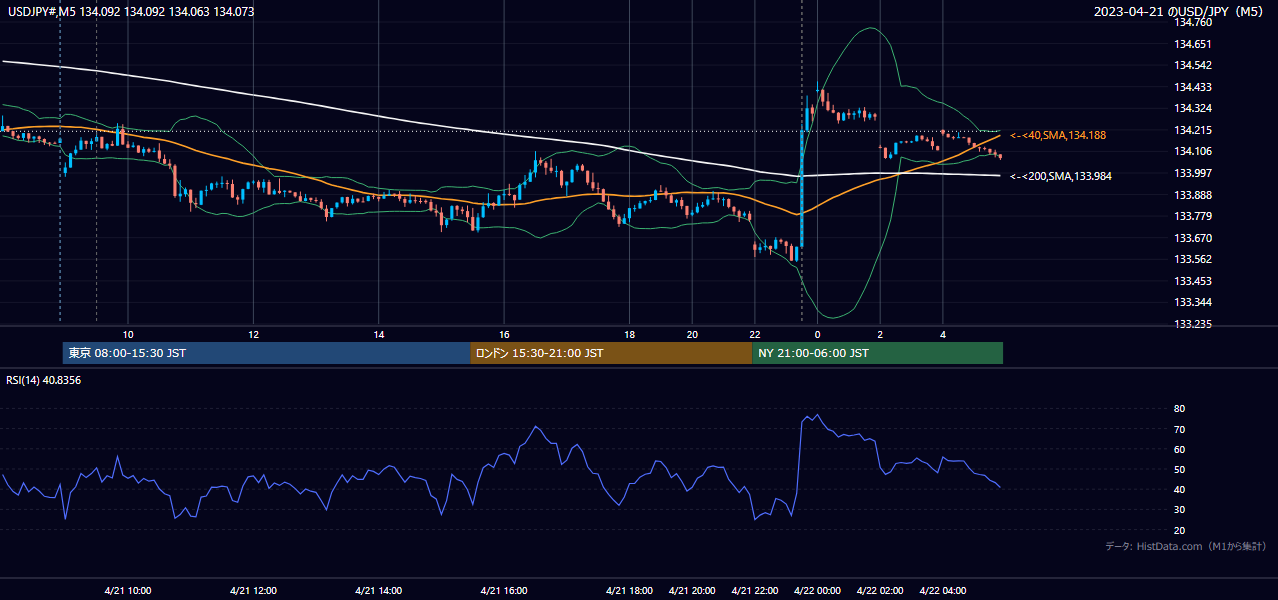The width and height of the screenshot is (1278, 600).
Task: Click the 4/21 12:00 date label
Action: pos(253,591)
